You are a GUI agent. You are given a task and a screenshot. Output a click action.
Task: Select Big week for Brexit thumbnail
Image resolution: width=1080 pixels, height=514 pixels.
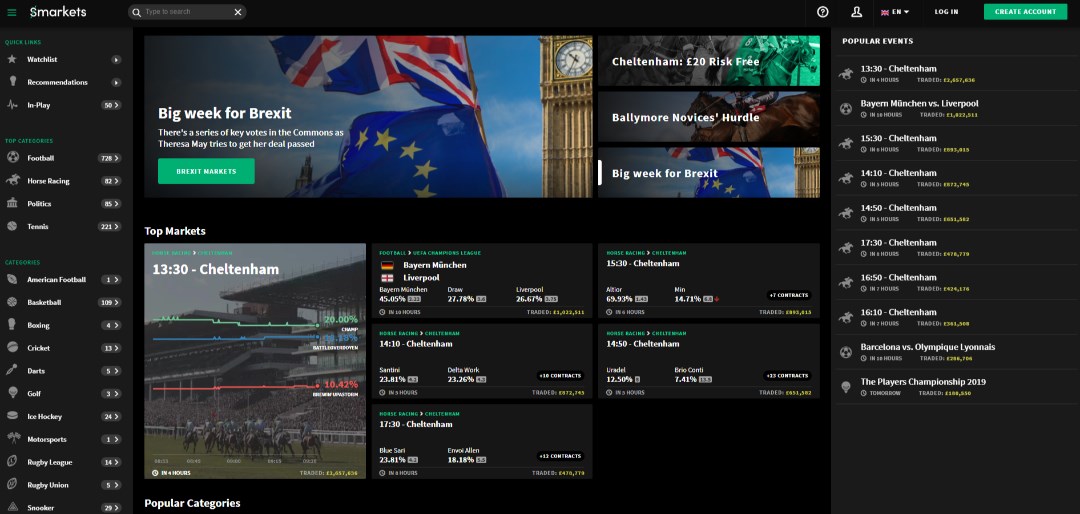[x=709, y=173]
